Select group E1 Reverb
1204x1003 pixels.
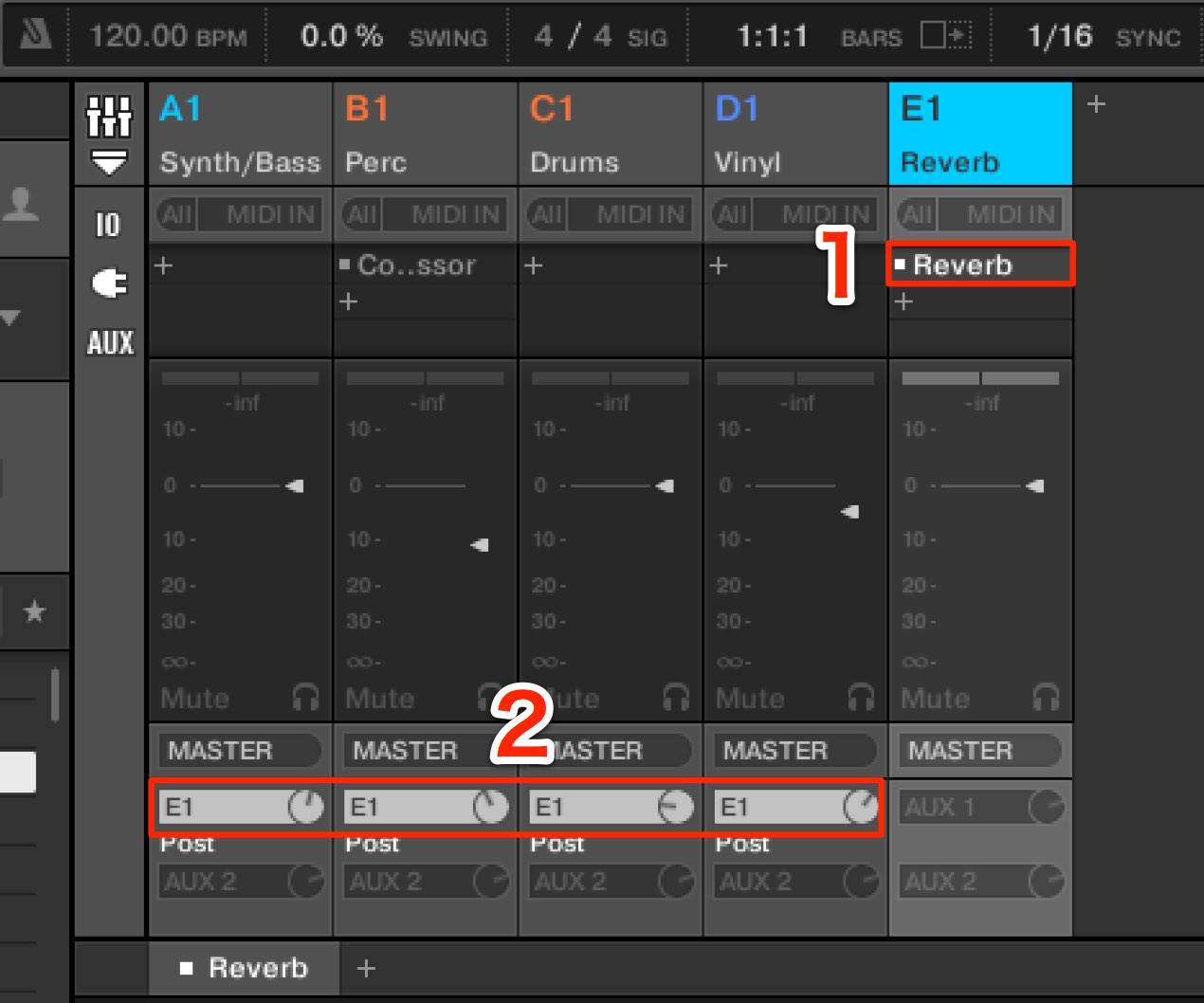(980, 134)
